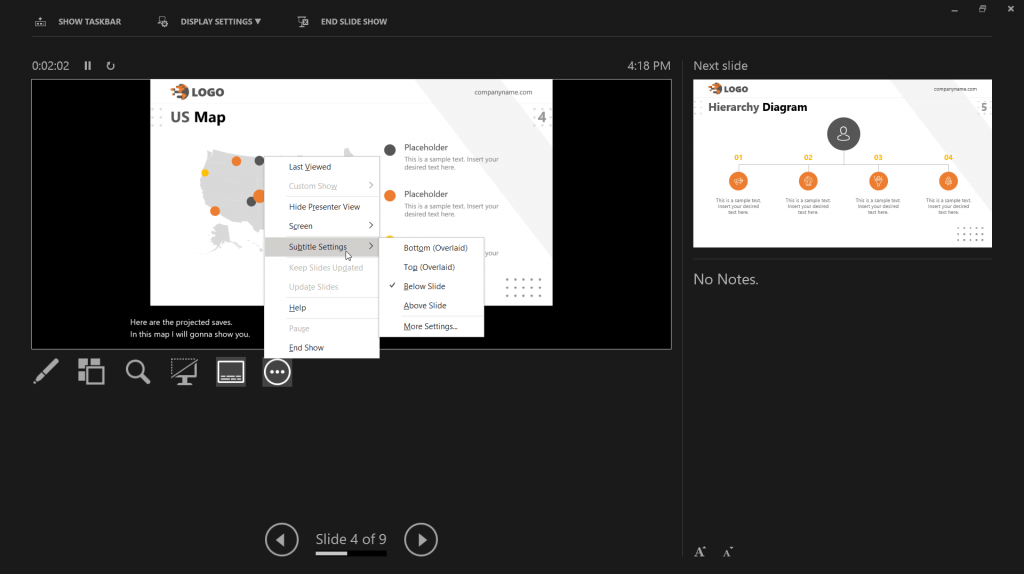This screenshot has height=574, width=1024.
Task: Select the pen and laser pointer tool
Action: (x=46, y=372)
